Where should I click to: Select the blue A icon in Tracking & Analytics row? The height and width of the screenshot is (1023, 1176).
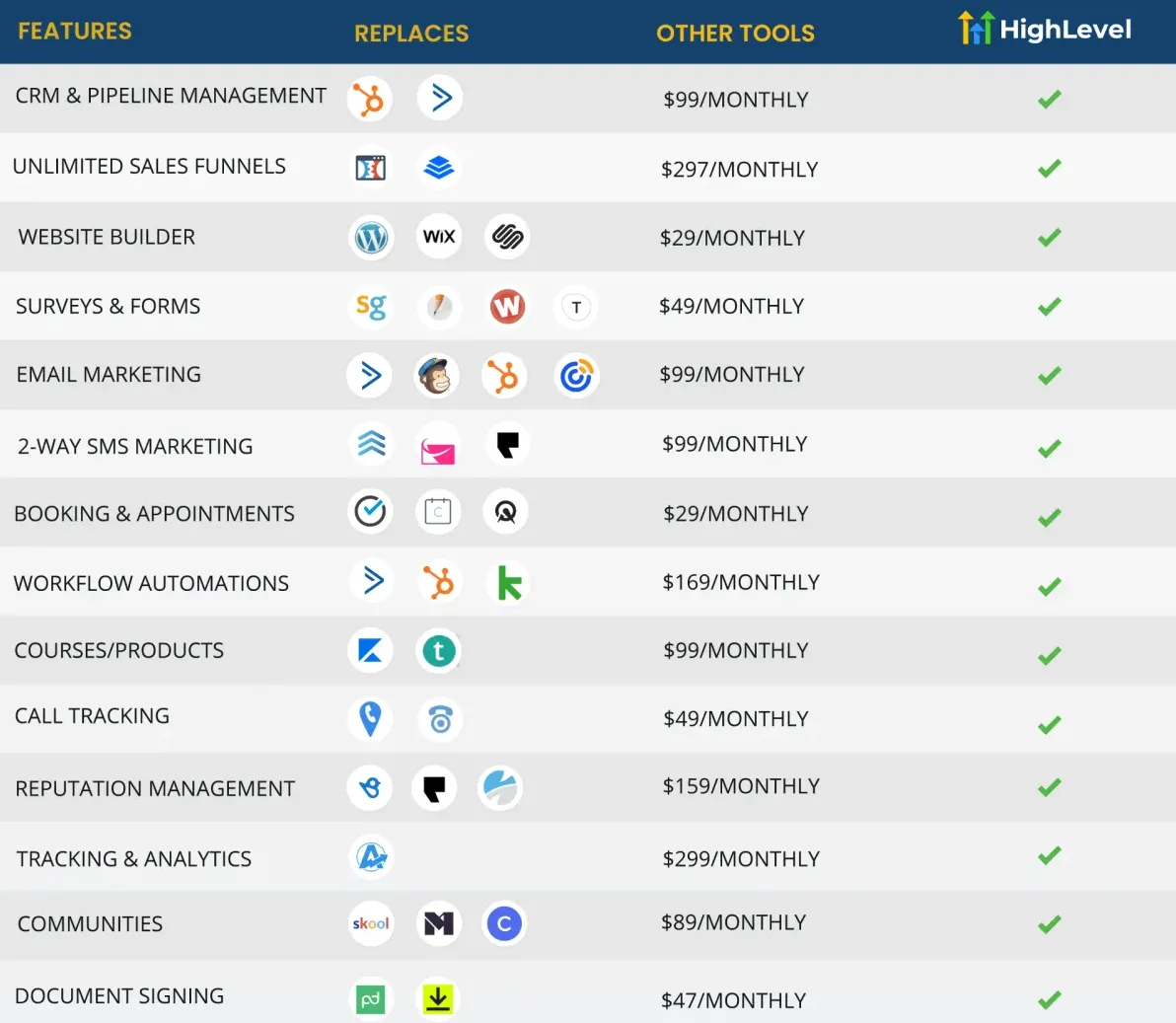[372, 856]
